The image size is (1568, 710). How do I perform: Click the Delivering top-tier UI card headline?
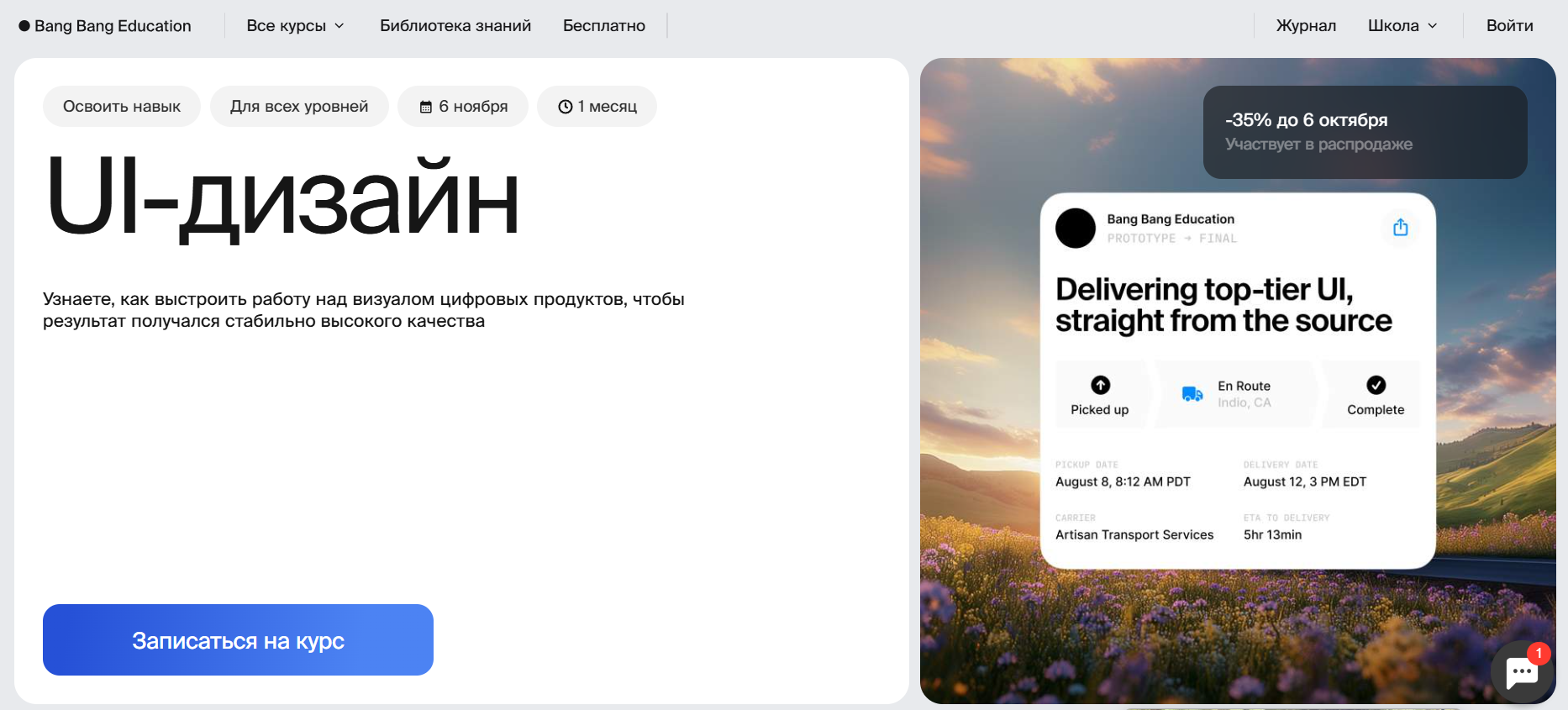click(x=1223, y=305)
